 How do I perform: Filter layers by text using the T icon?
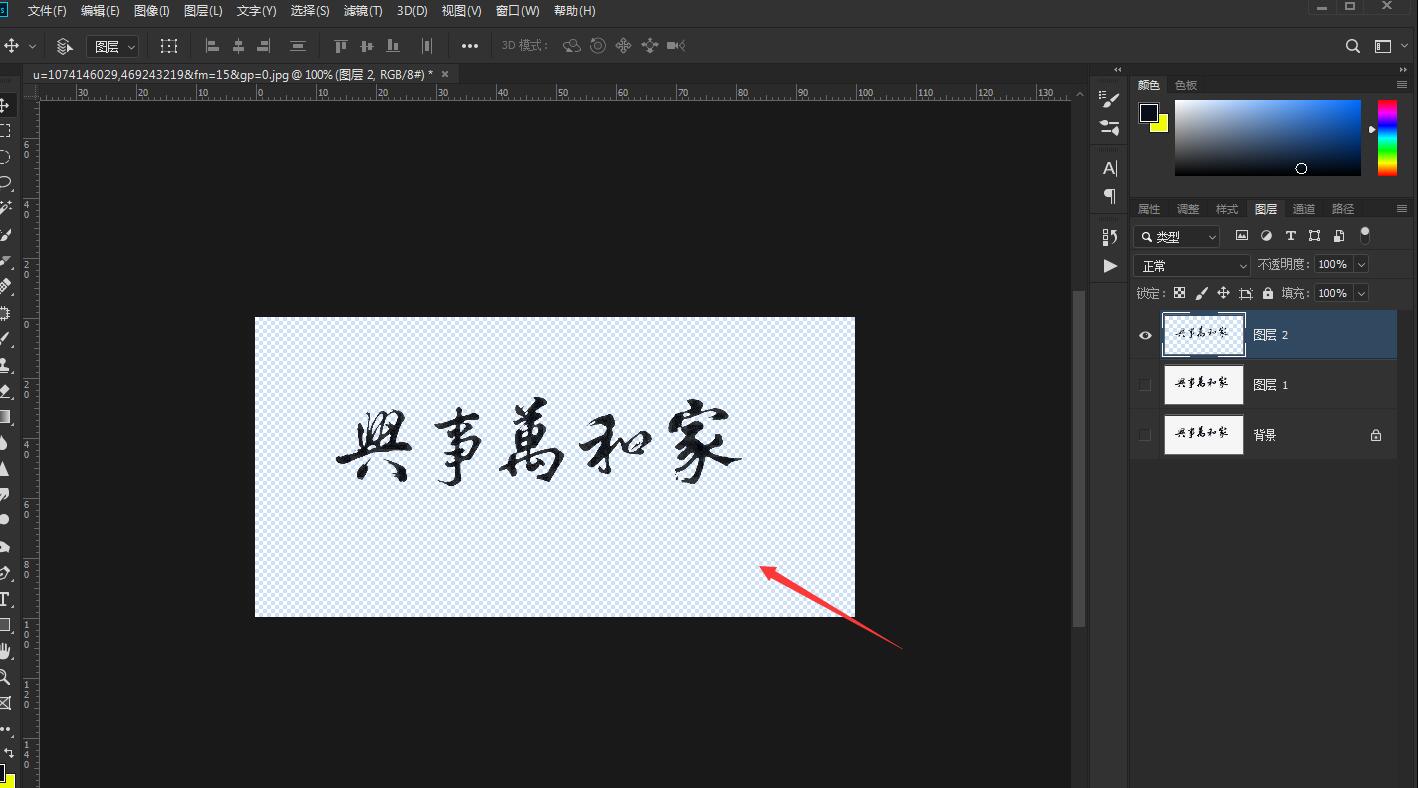1291,237
